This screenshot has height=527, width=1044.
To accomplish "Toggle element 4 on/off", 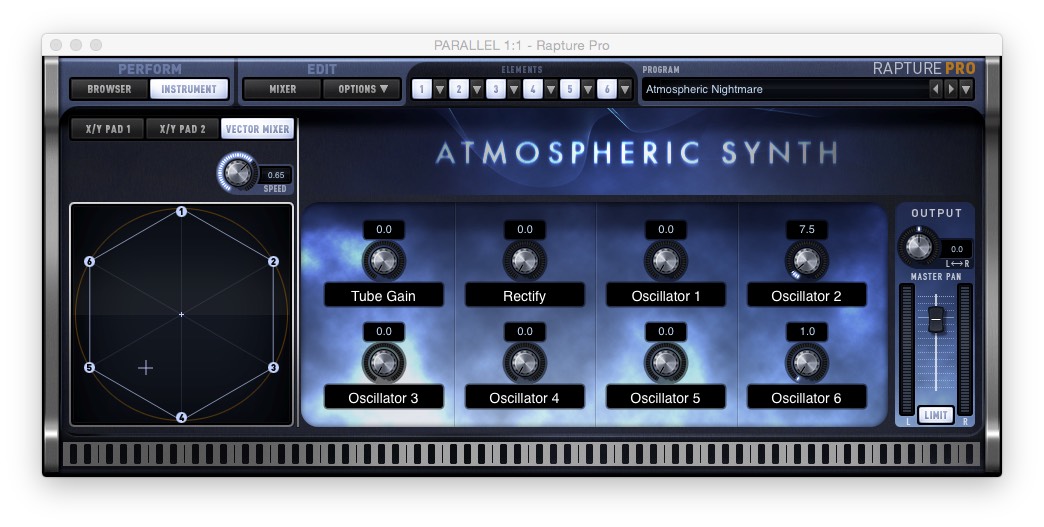I will click(x=533, y=88).
